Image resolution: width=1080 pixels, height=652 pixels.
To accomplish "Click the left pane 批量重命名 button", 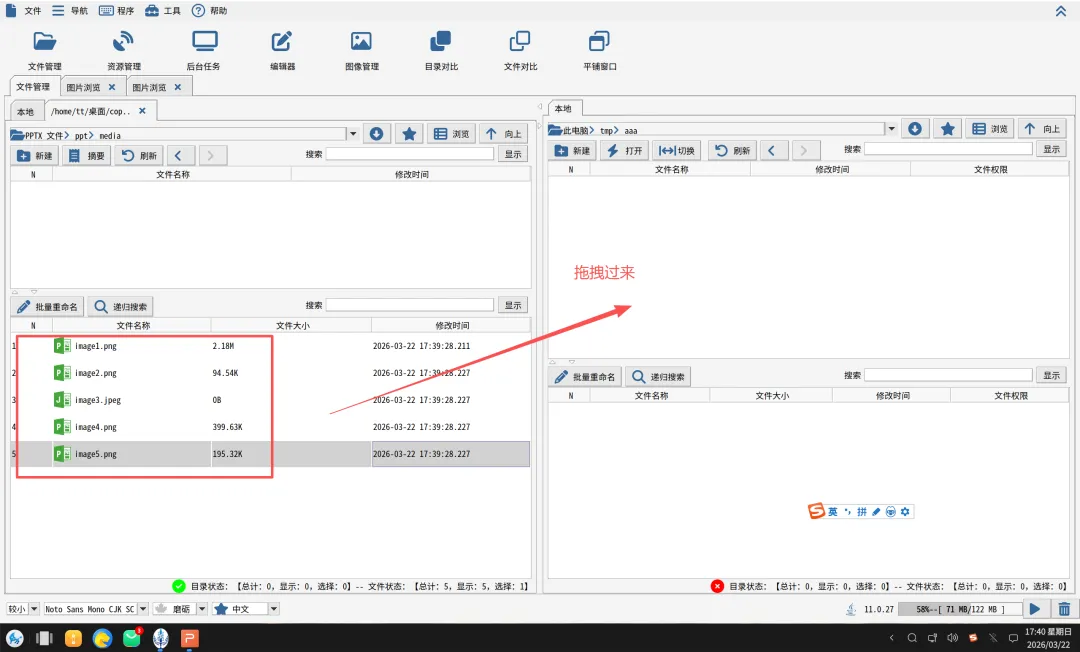I will pos(48,306).
